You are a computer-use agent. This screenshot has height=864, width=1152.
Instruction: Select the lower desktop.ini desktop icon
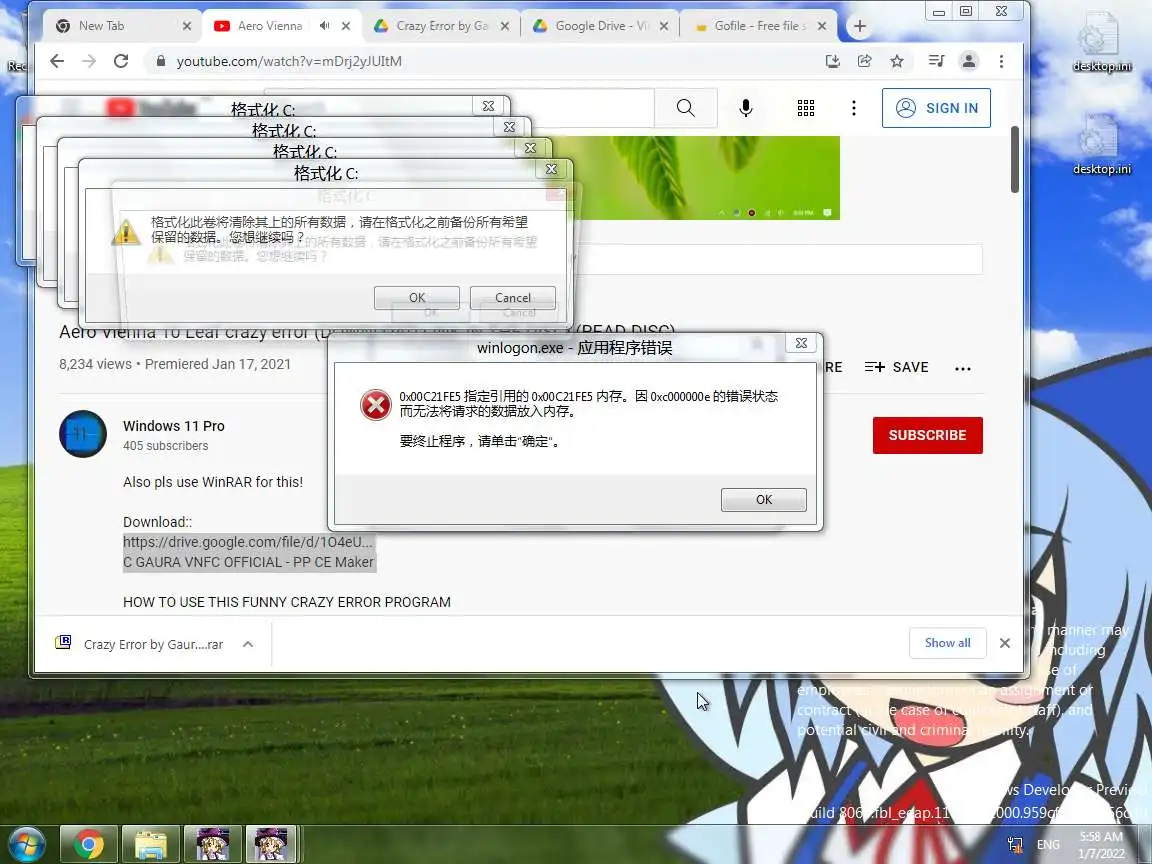point(1101,145)
